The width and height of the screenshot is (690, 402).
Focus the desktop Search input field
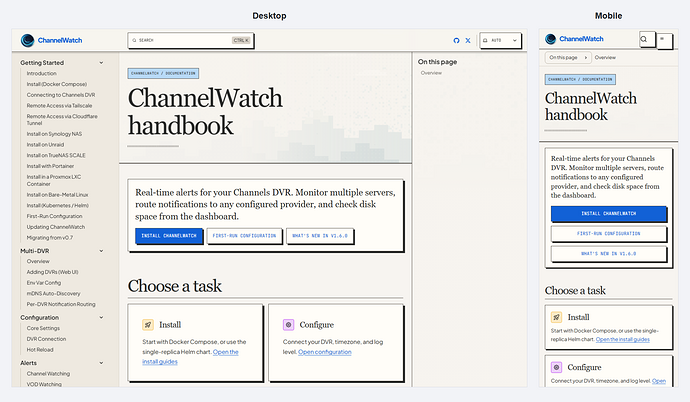coord(191,40)
